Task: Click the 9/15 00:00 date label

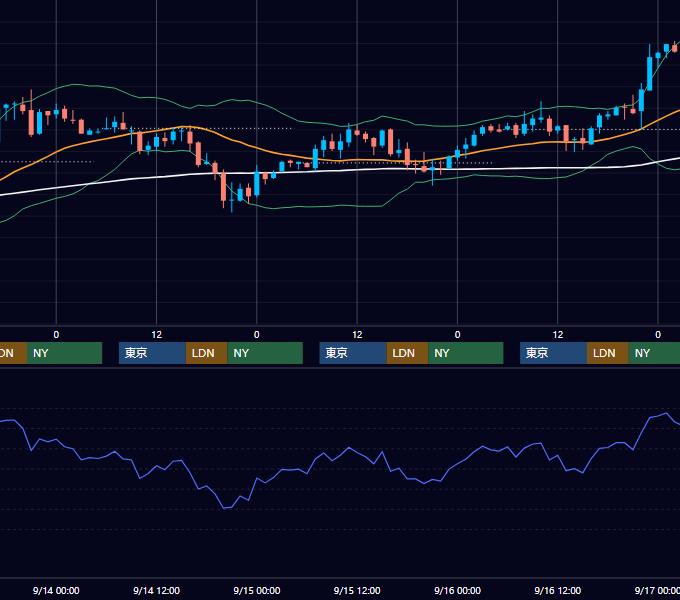Action: point(257,590)
